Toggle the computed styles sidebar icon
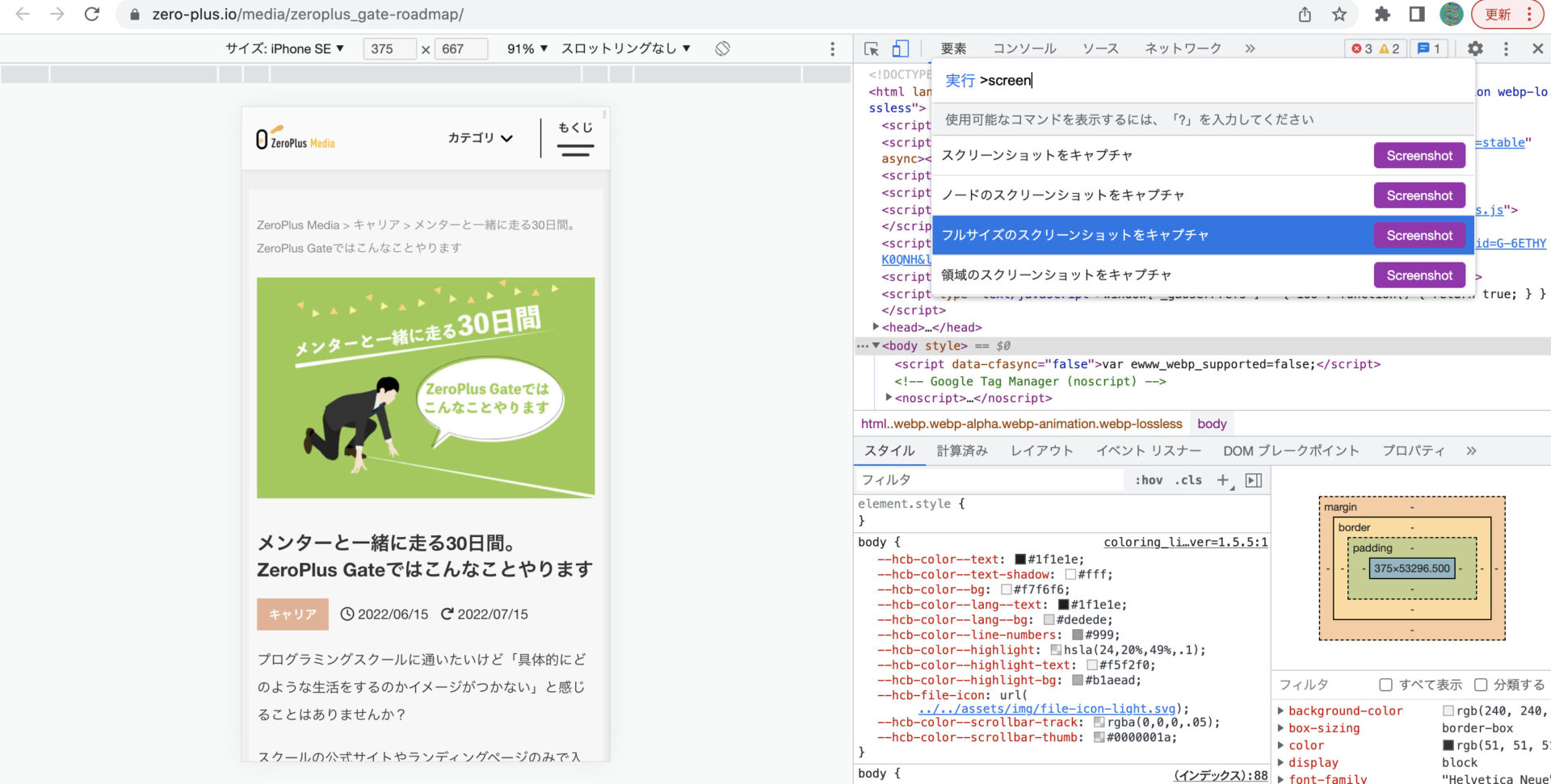 pos(1254,480)
